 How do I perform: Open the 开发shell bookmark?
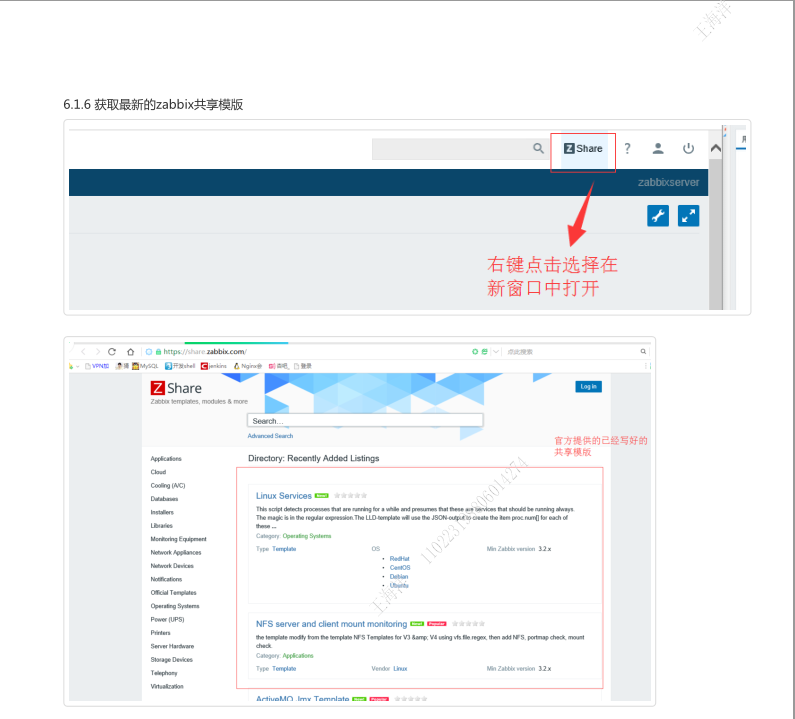180,366
